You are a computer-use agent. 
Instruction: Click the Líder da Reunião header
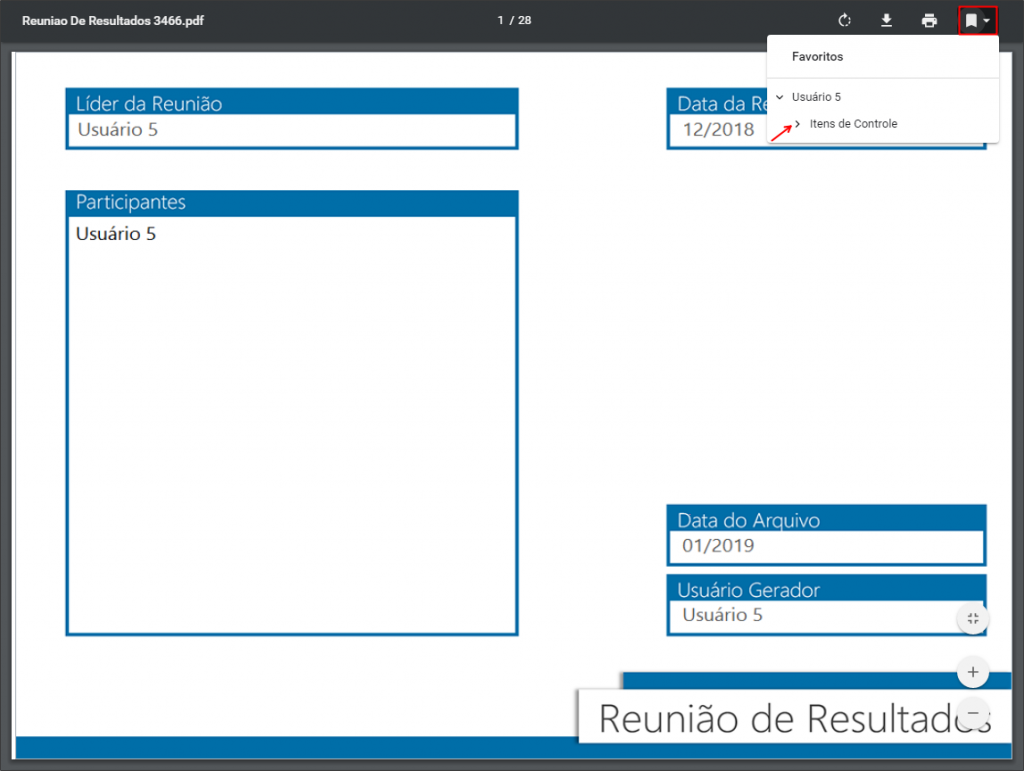(291, 103)
